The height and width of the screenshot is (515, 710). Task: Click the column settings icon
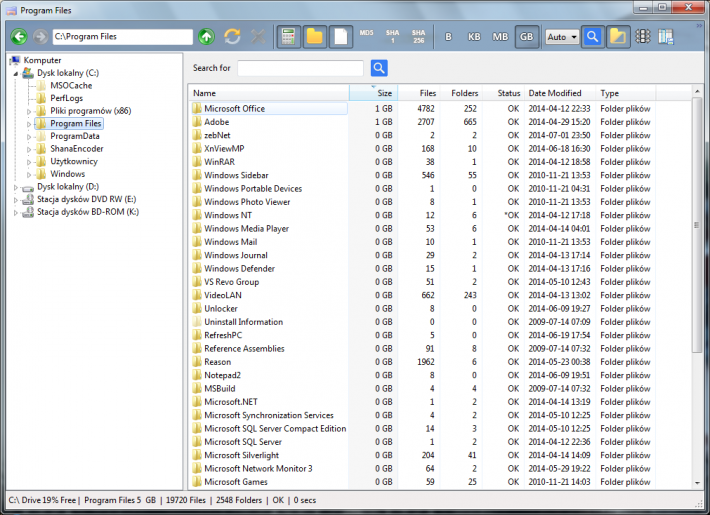coord(643,37)
